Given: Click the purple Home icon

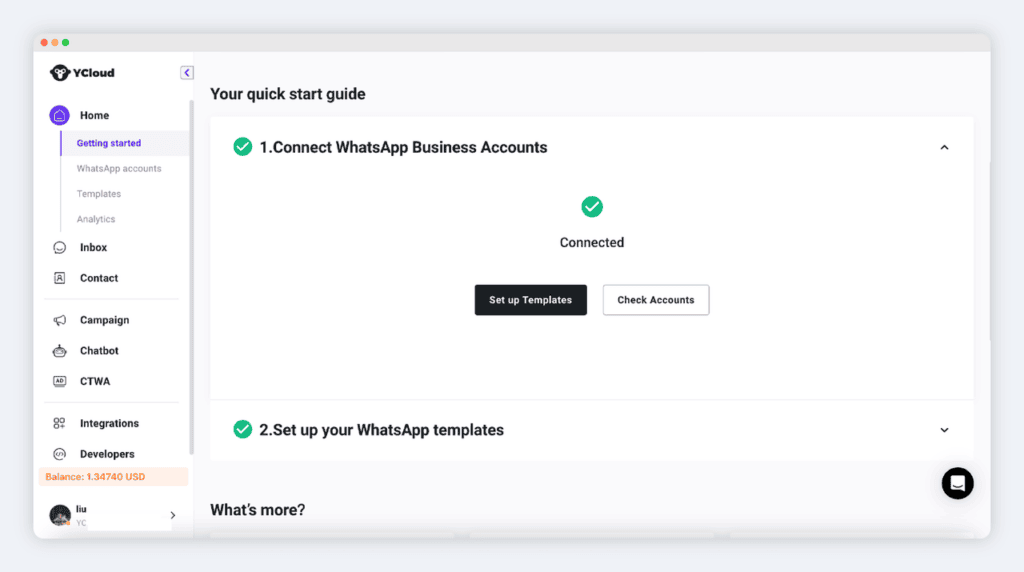Looking at the screenshot, I should [59, 116].
